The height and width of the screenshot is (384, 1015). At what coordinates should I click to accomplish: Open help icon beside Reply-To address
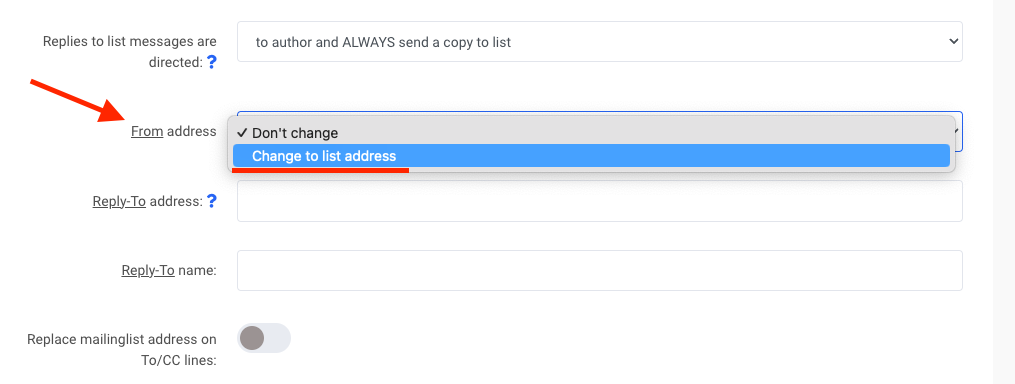pyautogui.click(x=211, y=201)
